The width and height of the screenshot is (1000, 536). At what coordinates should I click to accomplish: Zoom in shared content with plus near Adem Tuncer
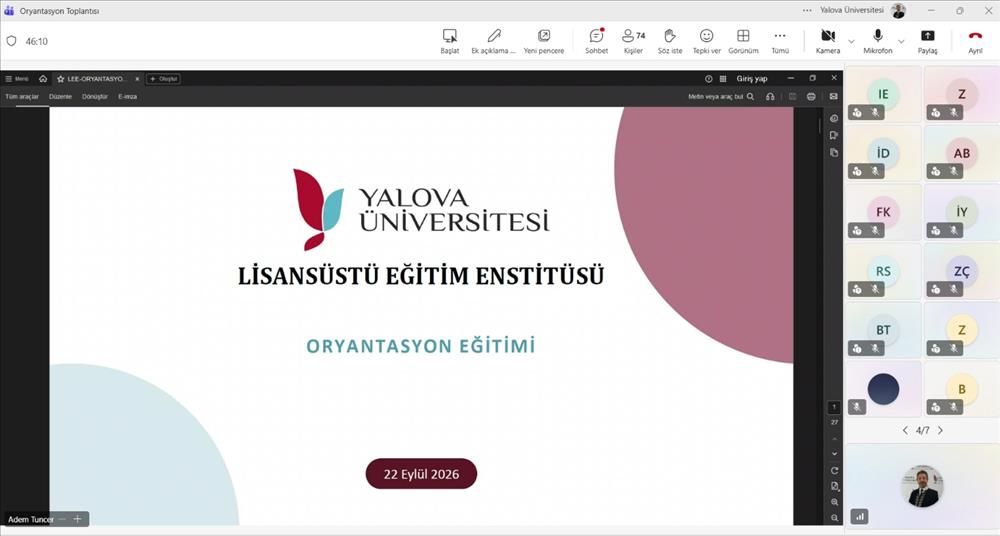point(77,519)
